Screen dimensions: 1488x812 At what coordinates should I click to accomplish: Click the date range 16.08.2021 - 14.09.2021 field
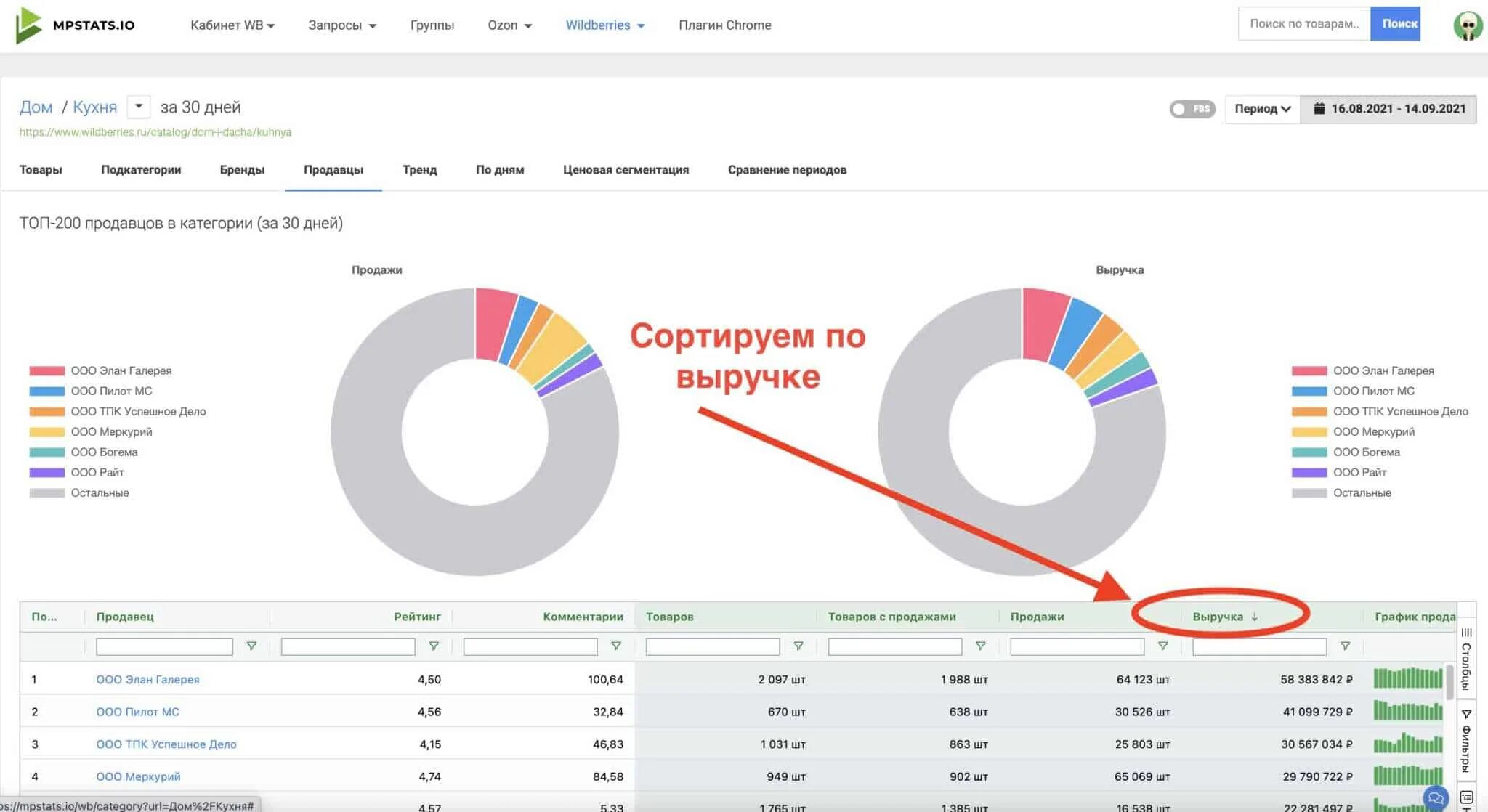click(1388, 109)
